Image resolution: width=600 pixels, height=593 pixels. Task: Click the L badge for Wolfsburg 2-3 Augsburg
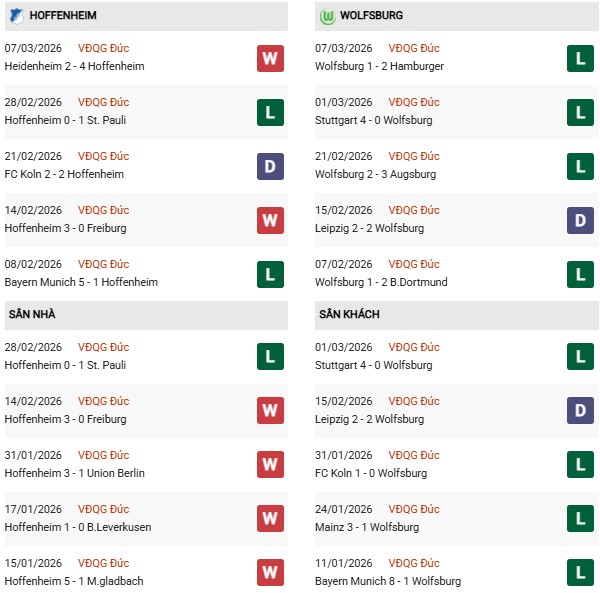580,166
